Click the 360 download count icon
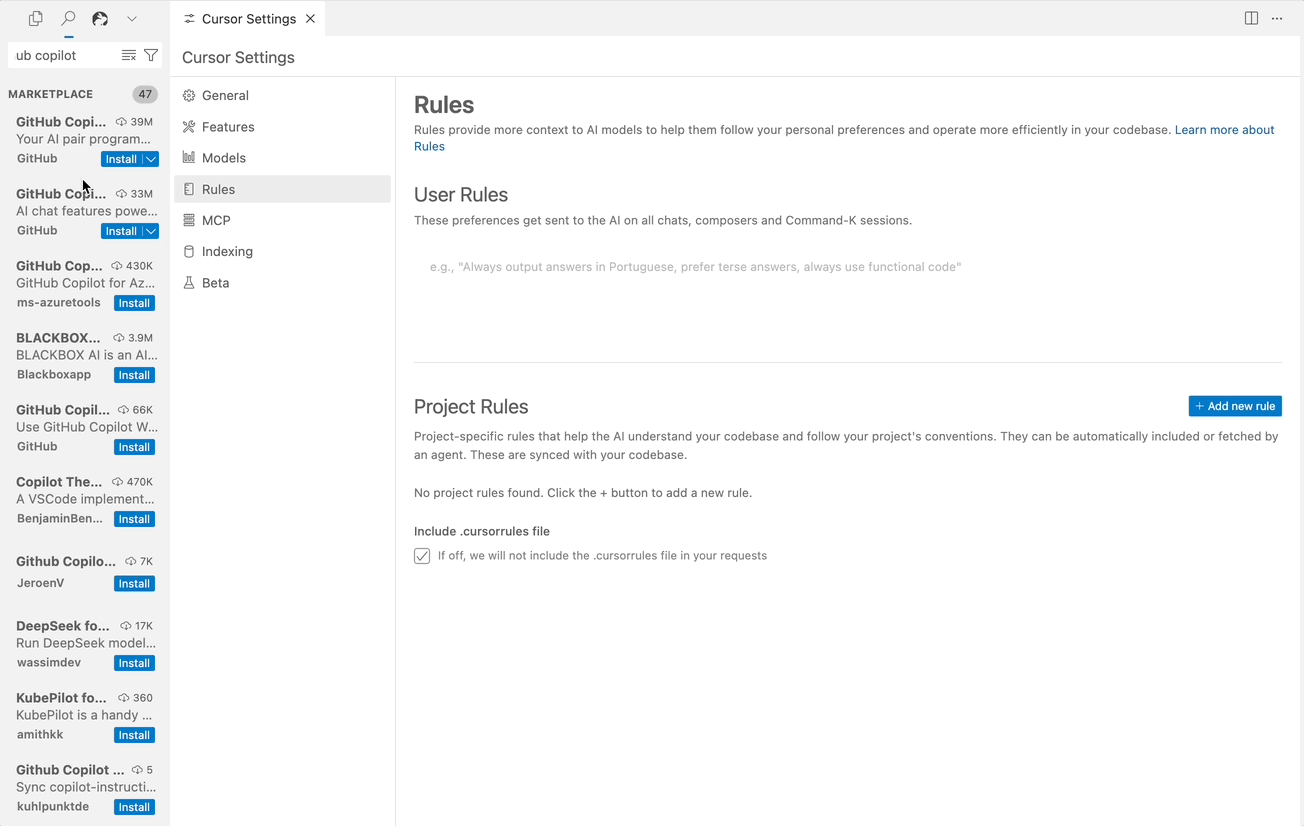1304x826 pixels. 123,698
